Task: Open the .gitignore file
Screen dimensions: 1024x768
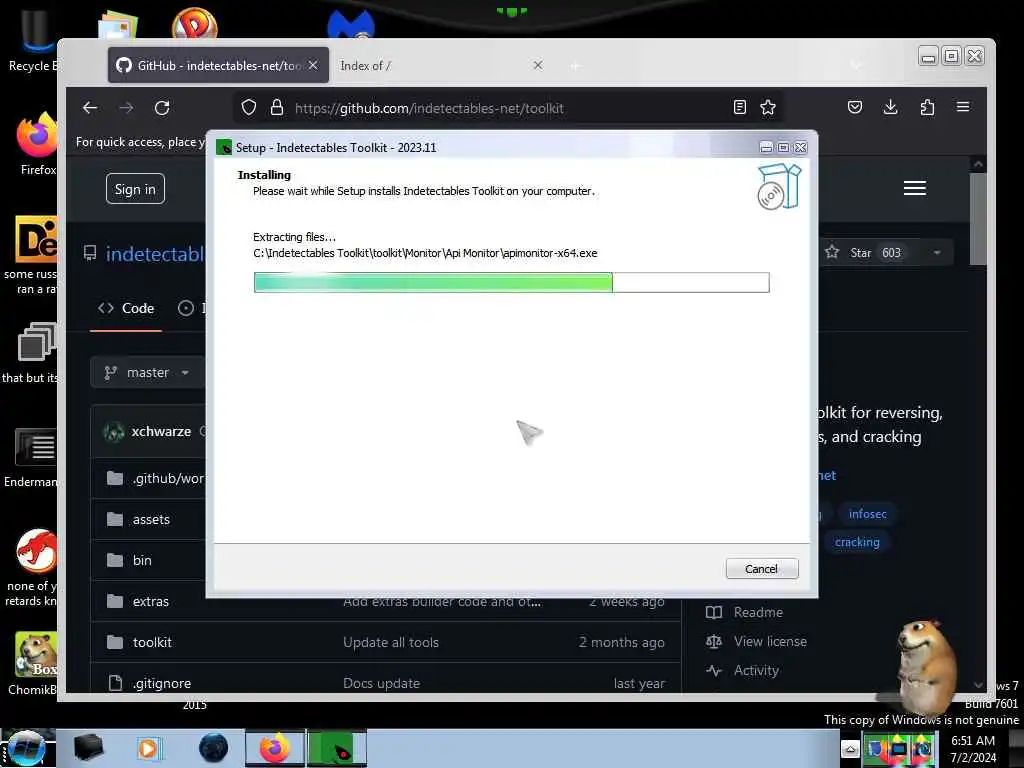Action: click(161, 684)
